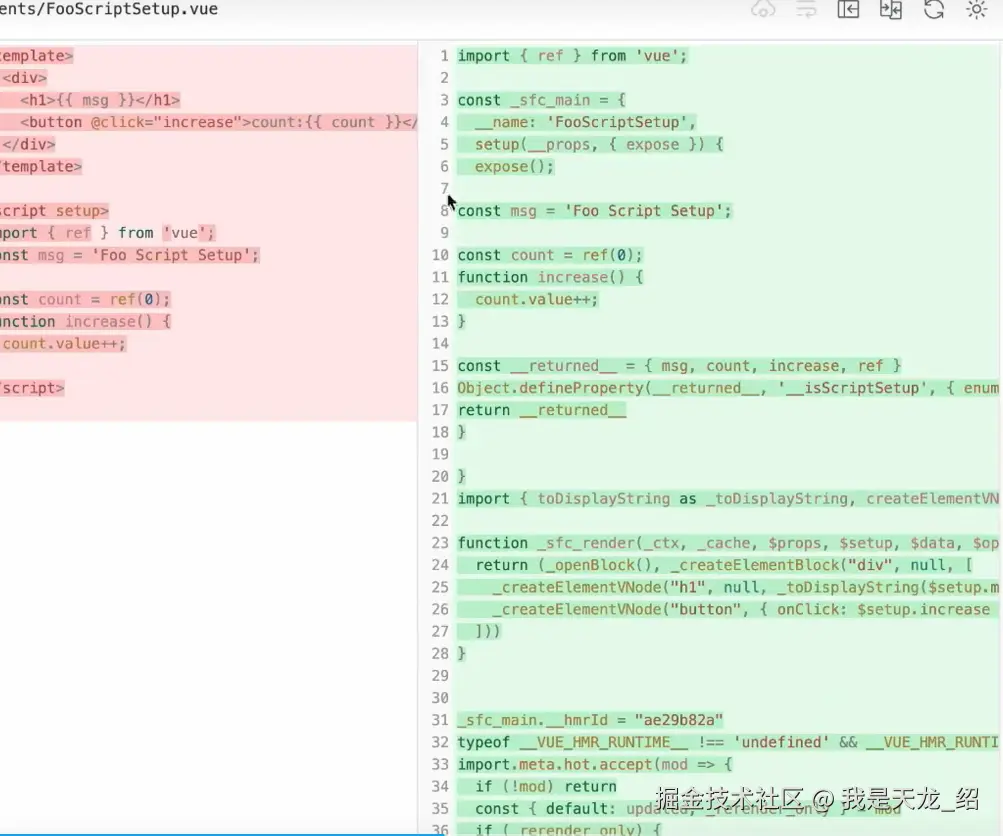Click "</div>" closing tag in left pane
The image size is (1003, 836).
28,145
